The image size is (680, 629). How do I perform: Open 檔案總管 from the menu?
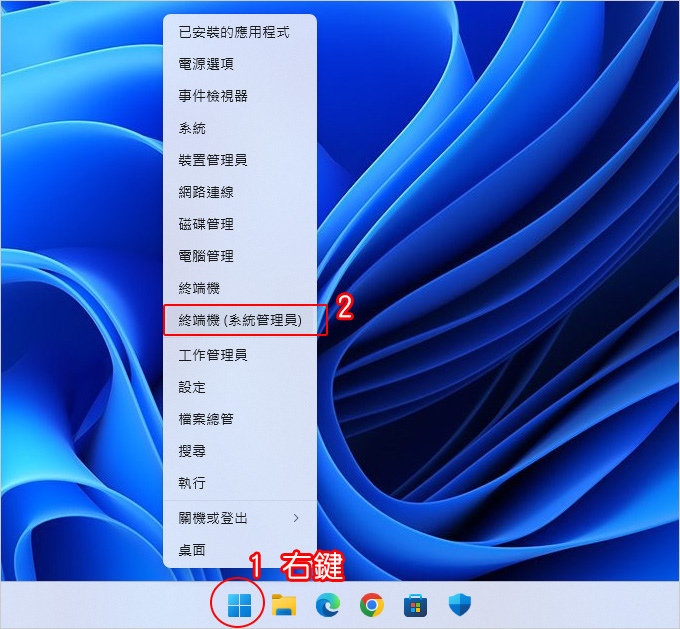click(x=240, y=419)
